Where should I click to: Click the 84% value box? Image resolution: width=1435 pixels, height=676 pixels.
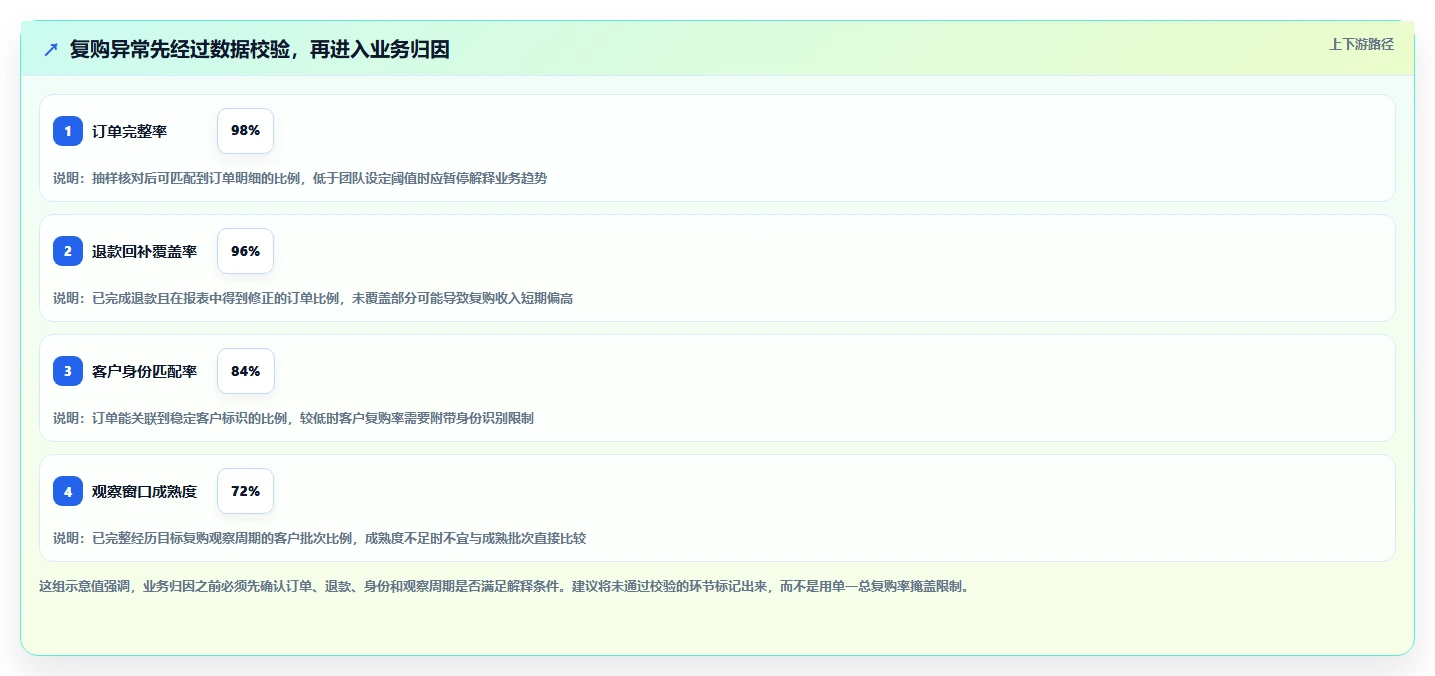point(245,371)
